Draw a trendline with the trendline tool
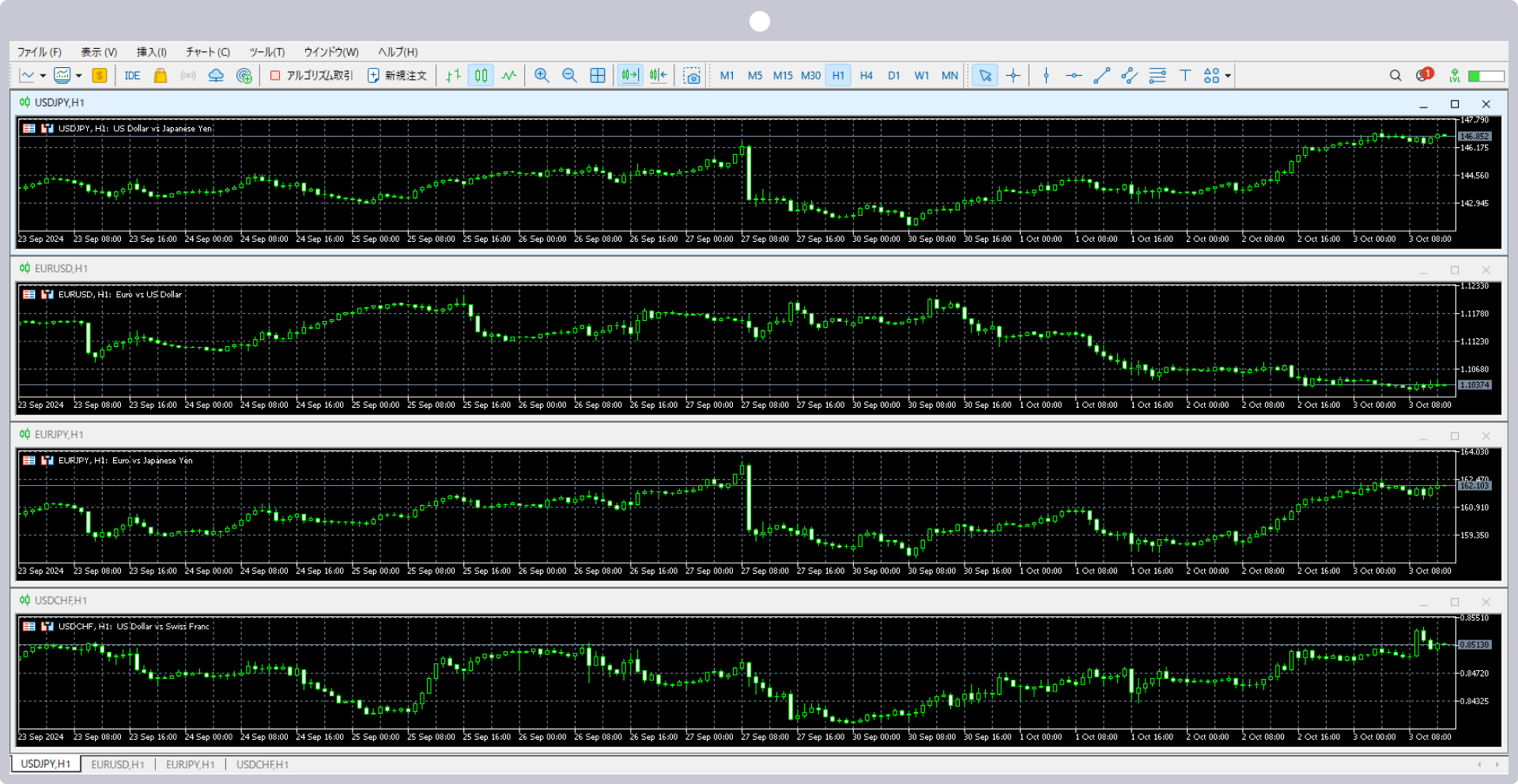Viewport: 1518px width, 784px height. click(x=1101, y=76)
